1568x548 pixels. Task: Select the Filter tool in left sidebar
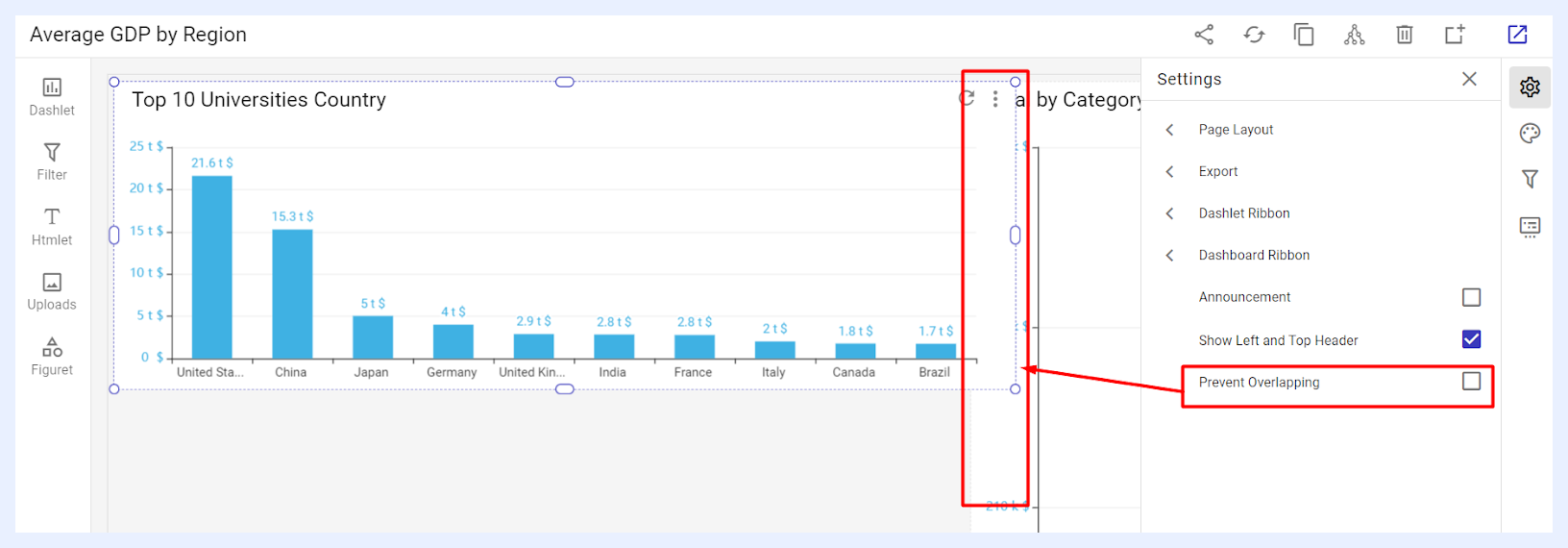52,162
